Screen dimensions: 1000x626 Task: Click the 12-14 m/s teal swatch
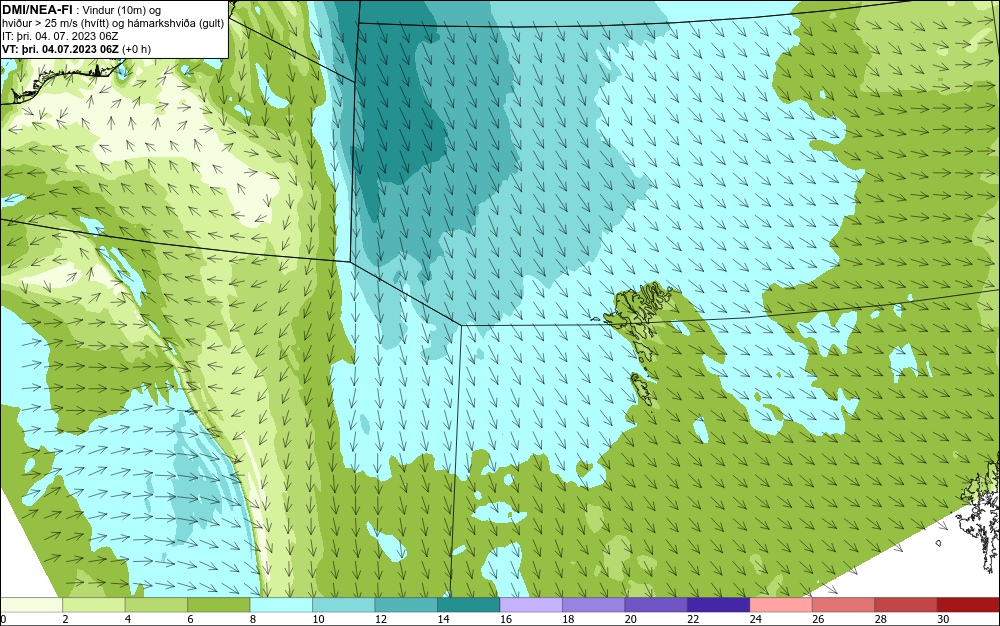[406, 605]
